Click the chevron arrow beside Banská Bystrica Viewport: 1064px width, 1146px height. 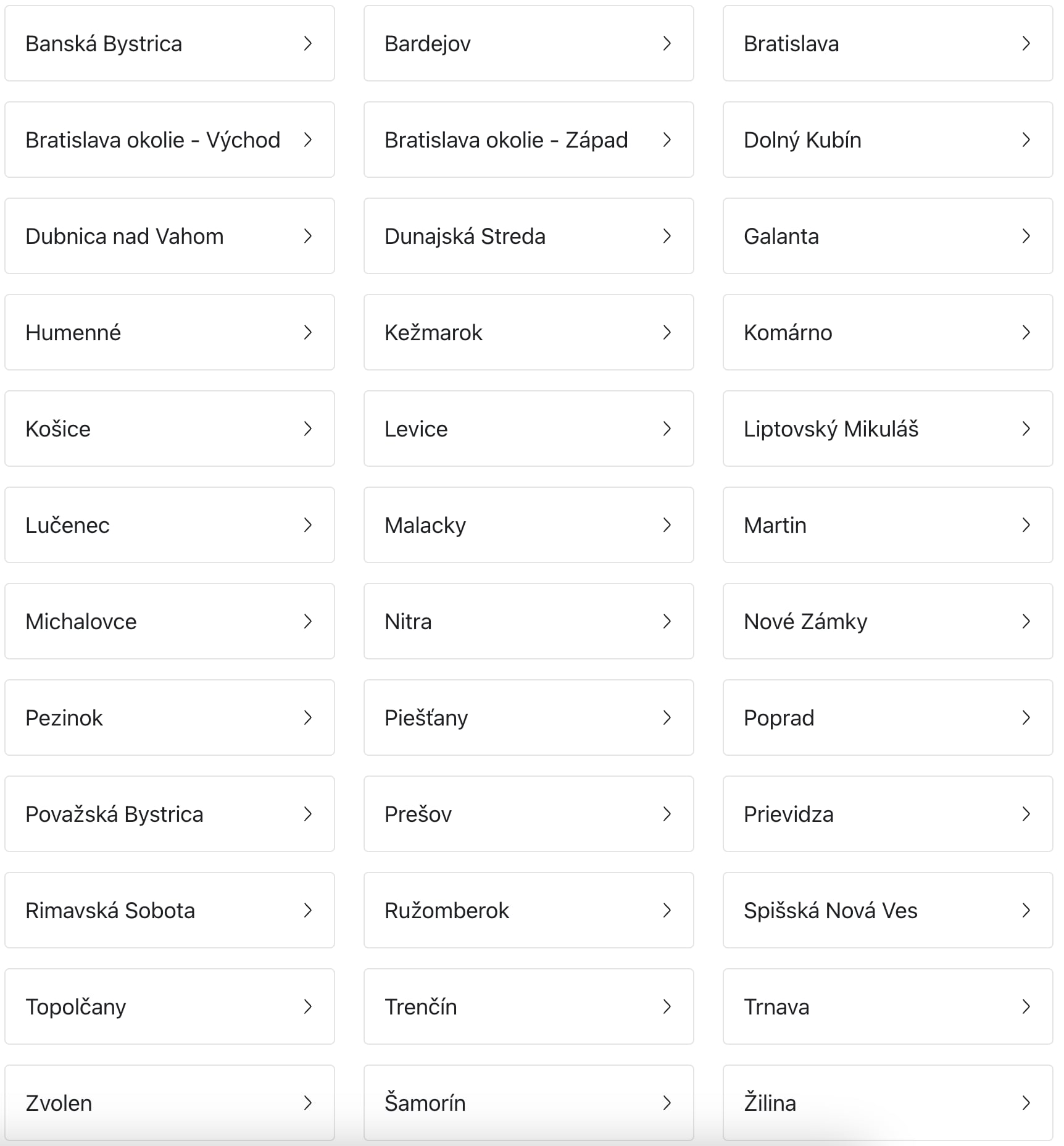(307, 43)
